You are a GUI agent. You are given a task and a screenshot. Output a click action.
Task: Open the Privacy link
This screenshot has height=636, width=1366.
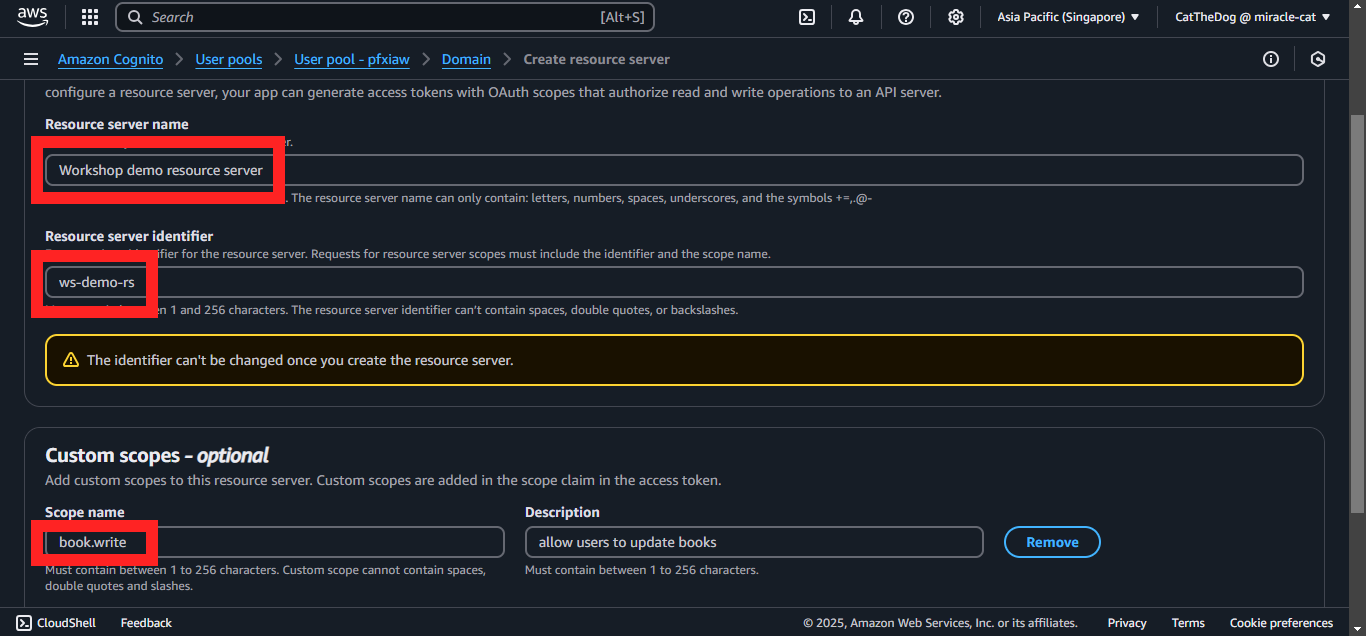[1127, 623]
